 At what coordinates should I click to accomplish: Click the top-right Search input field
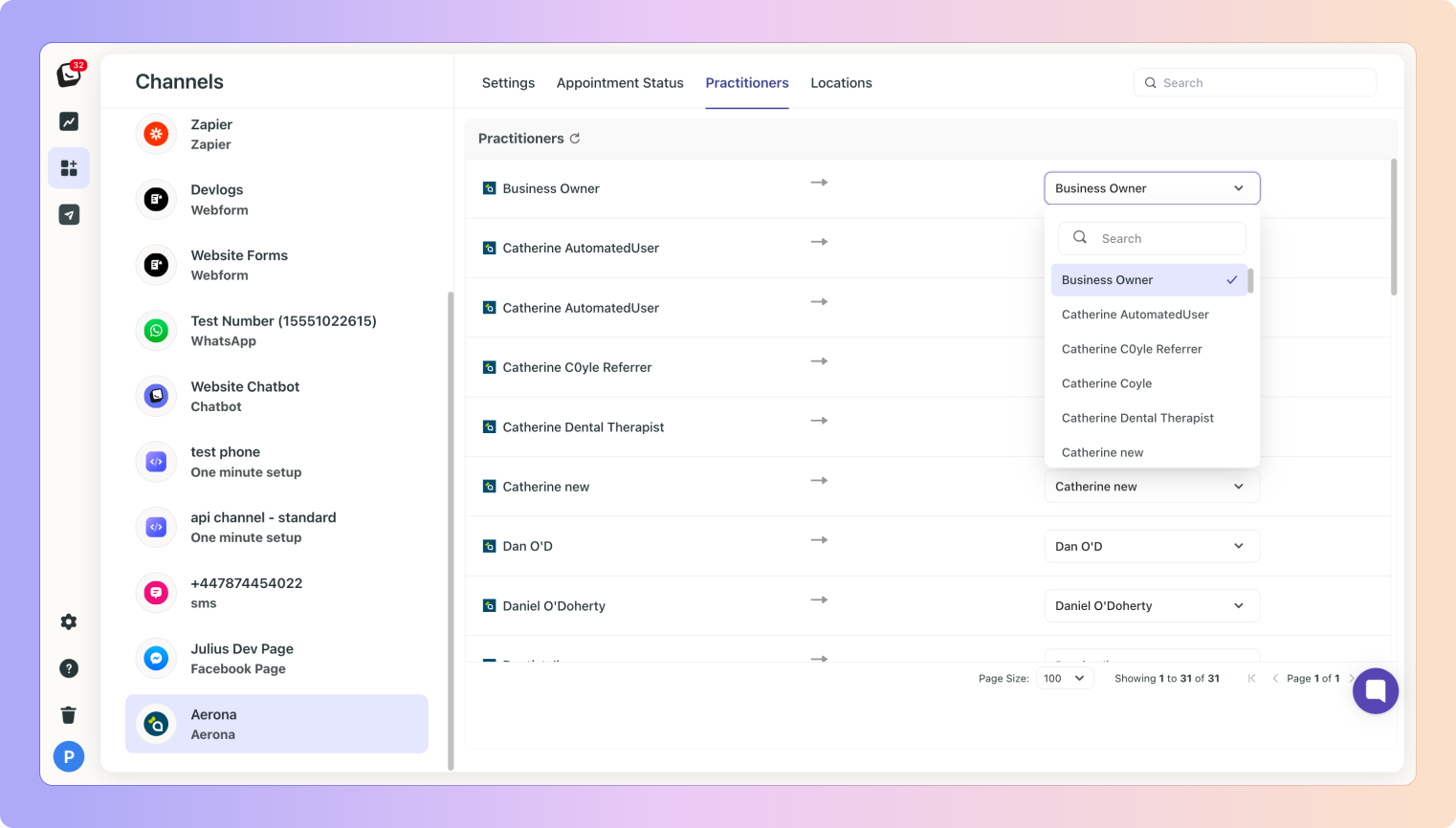1263,83
